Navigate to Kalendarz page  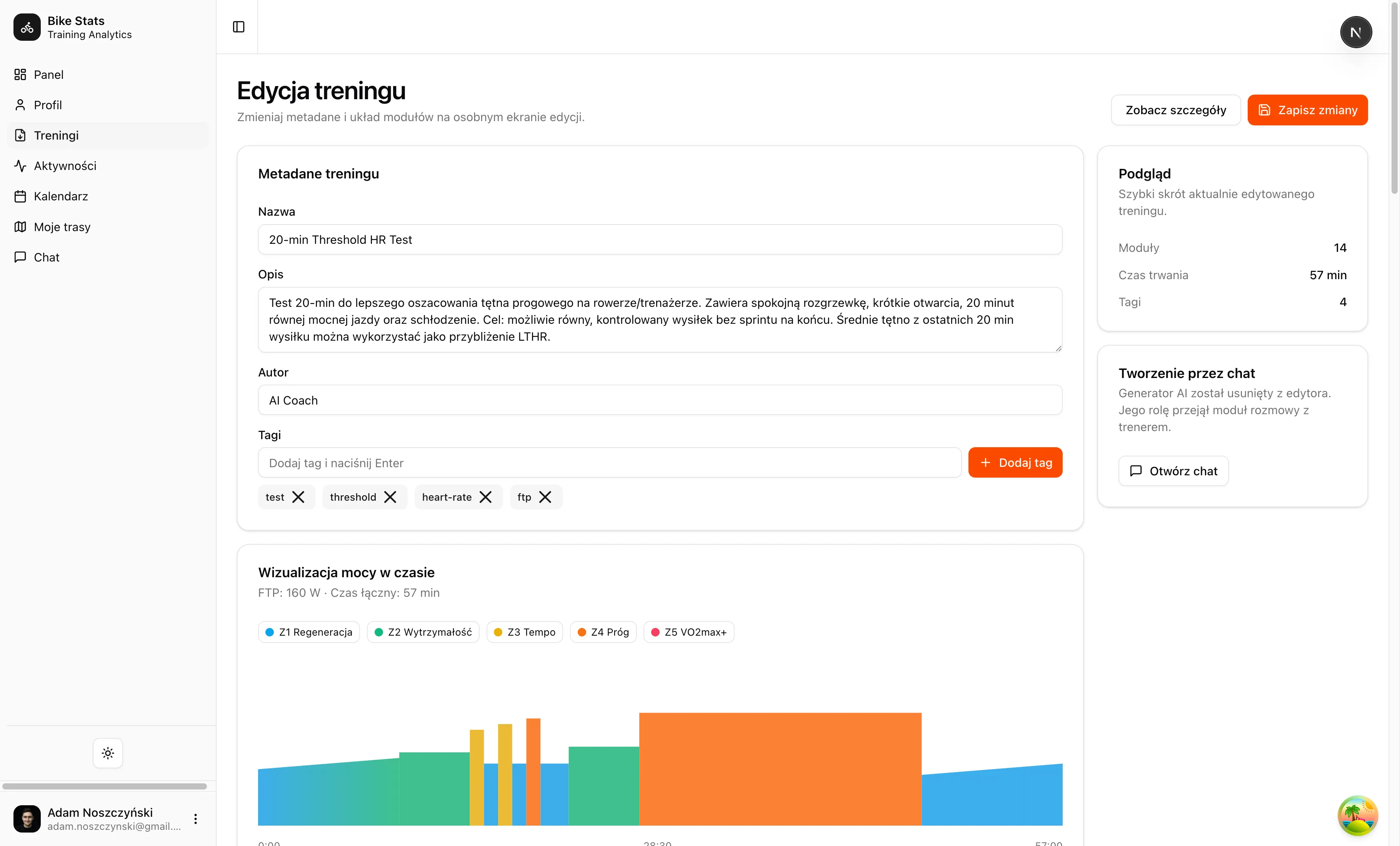(61, 196)
